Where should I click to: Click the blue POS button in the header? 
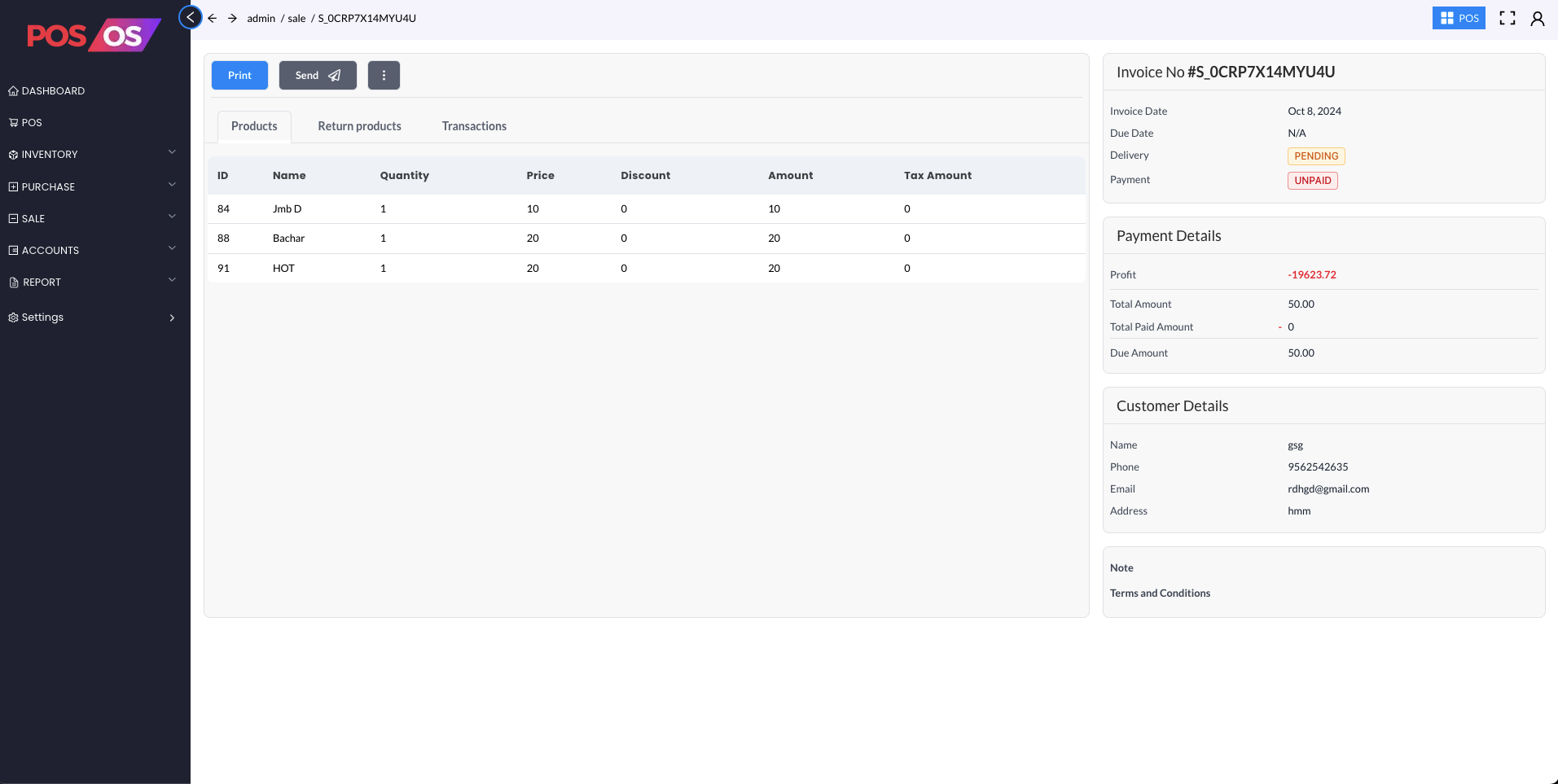pyautogui.click(x=1458, y=18)
